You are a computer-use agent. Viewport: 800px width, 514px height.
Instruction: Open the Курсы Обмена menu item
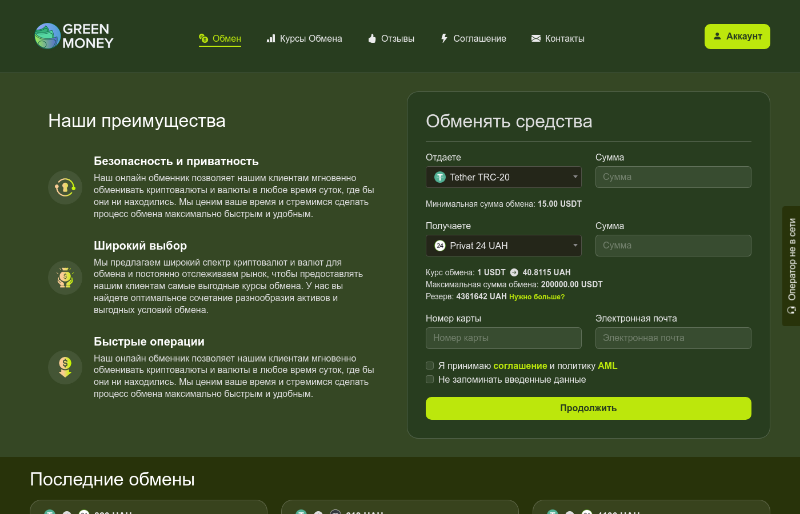coord(304,39)
